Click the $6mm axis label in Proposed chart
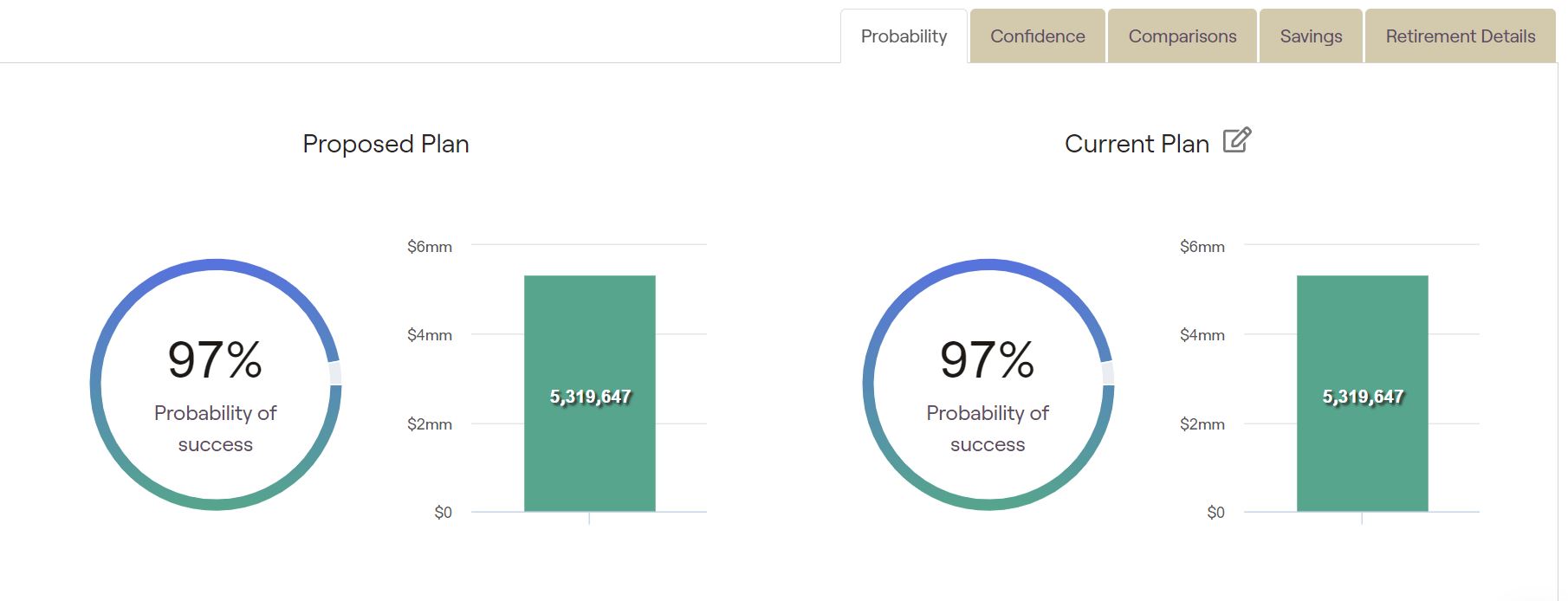This screenshot has height=601, width=1568. click(x=430, y=247)
